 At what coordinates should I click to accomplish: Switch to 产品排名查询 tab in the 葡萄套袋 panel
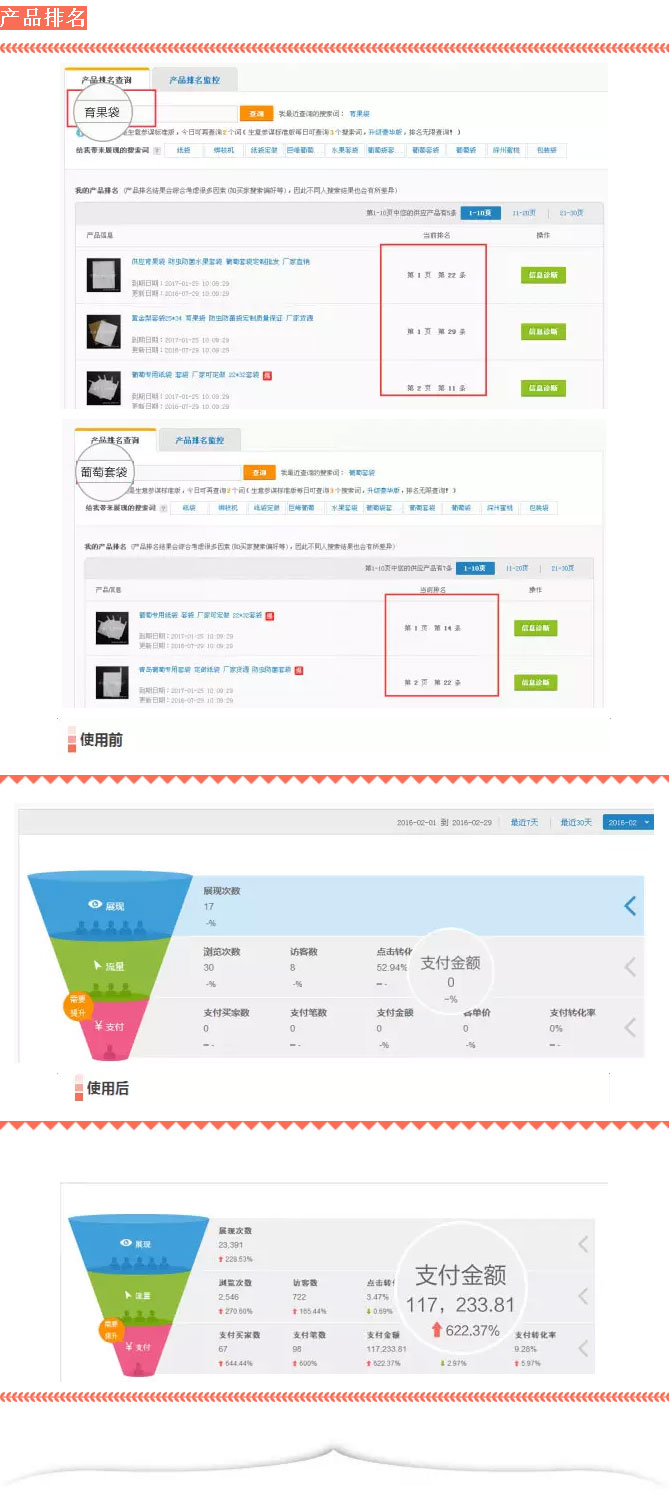115,440
